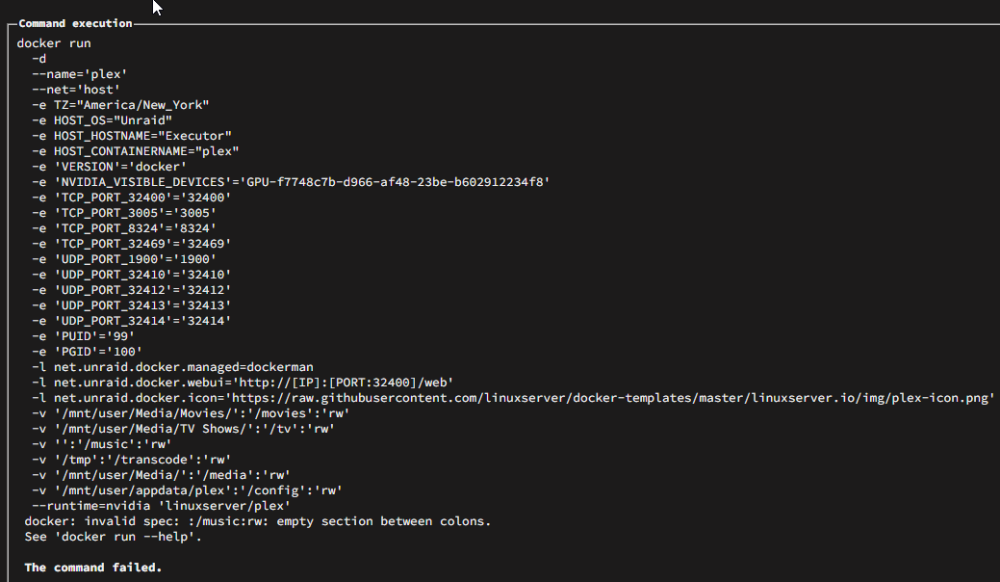Click the 'docker run' command line

click(54, 43)
